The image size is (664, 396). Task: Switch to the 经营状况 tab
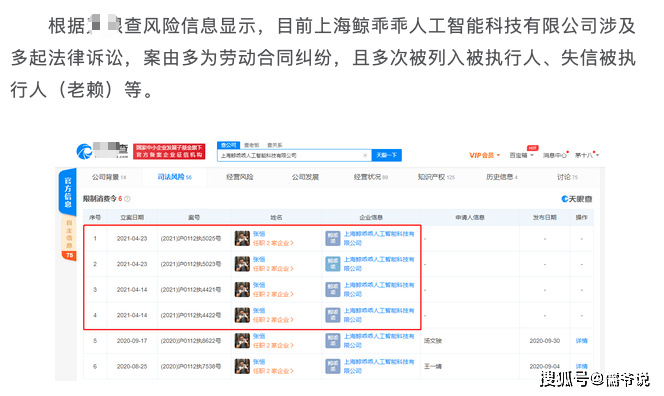[371, 177]
